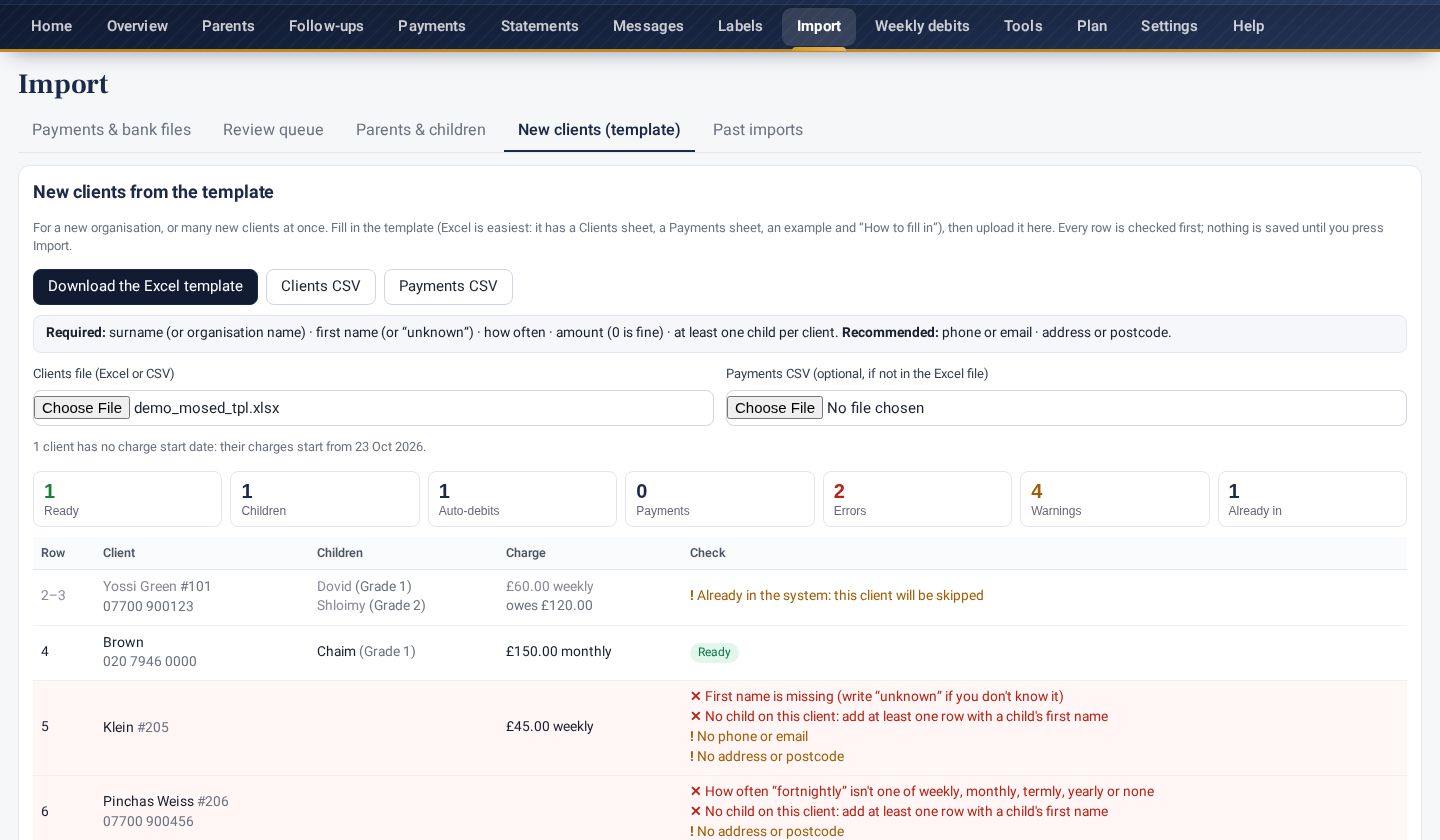1440x840 pixels.
Task: Switch to the Review queue tab
Action: [273, 130]
